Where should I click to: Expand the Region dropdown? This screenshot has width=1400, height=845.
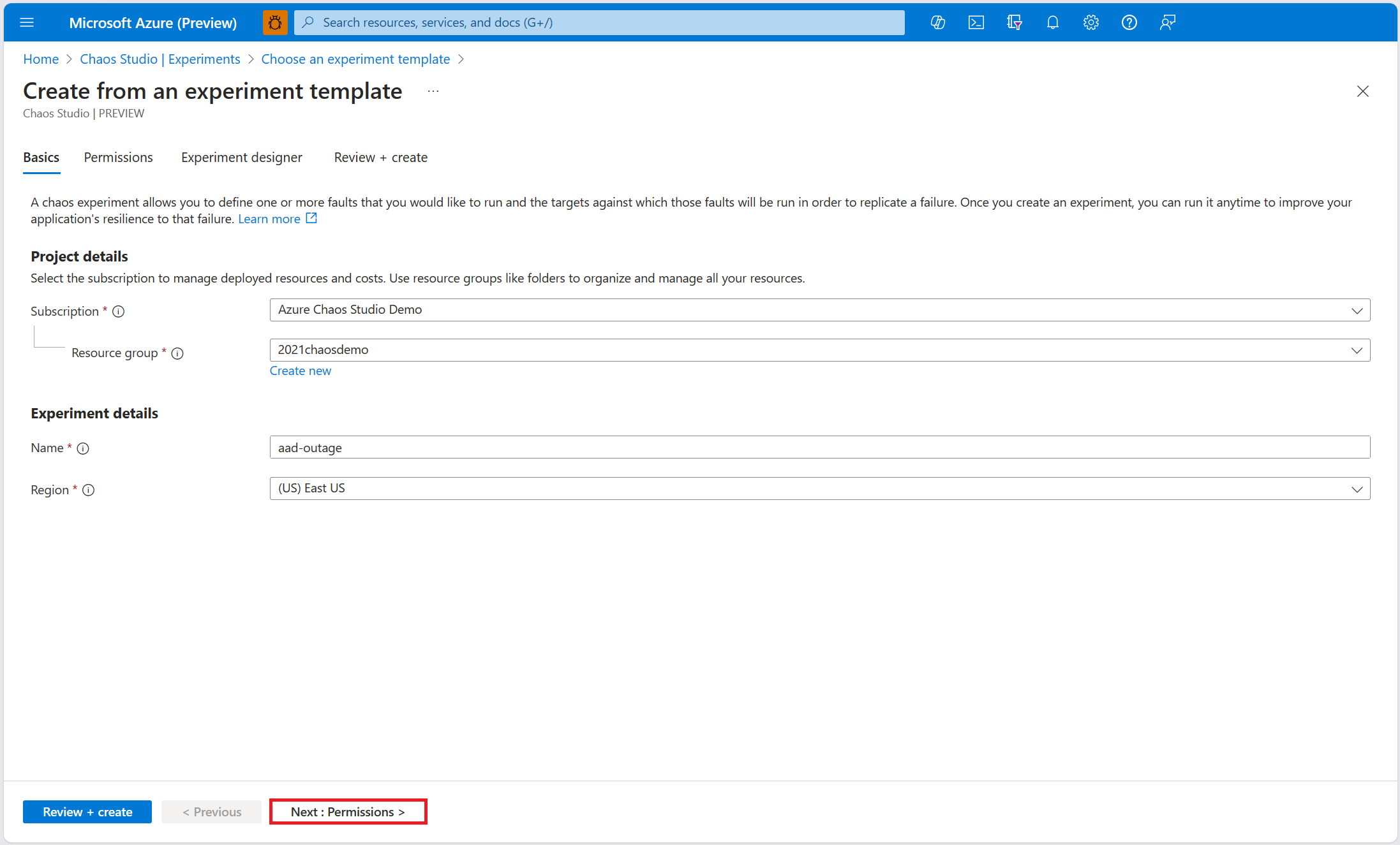(1357, 489)
